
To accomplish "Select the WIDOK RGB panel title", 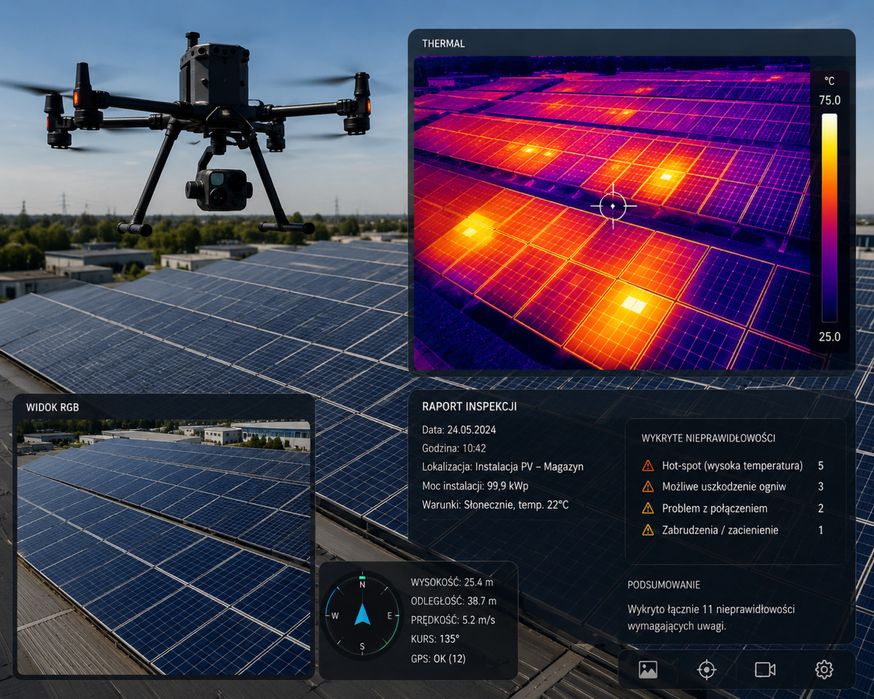I will point(52,407).
